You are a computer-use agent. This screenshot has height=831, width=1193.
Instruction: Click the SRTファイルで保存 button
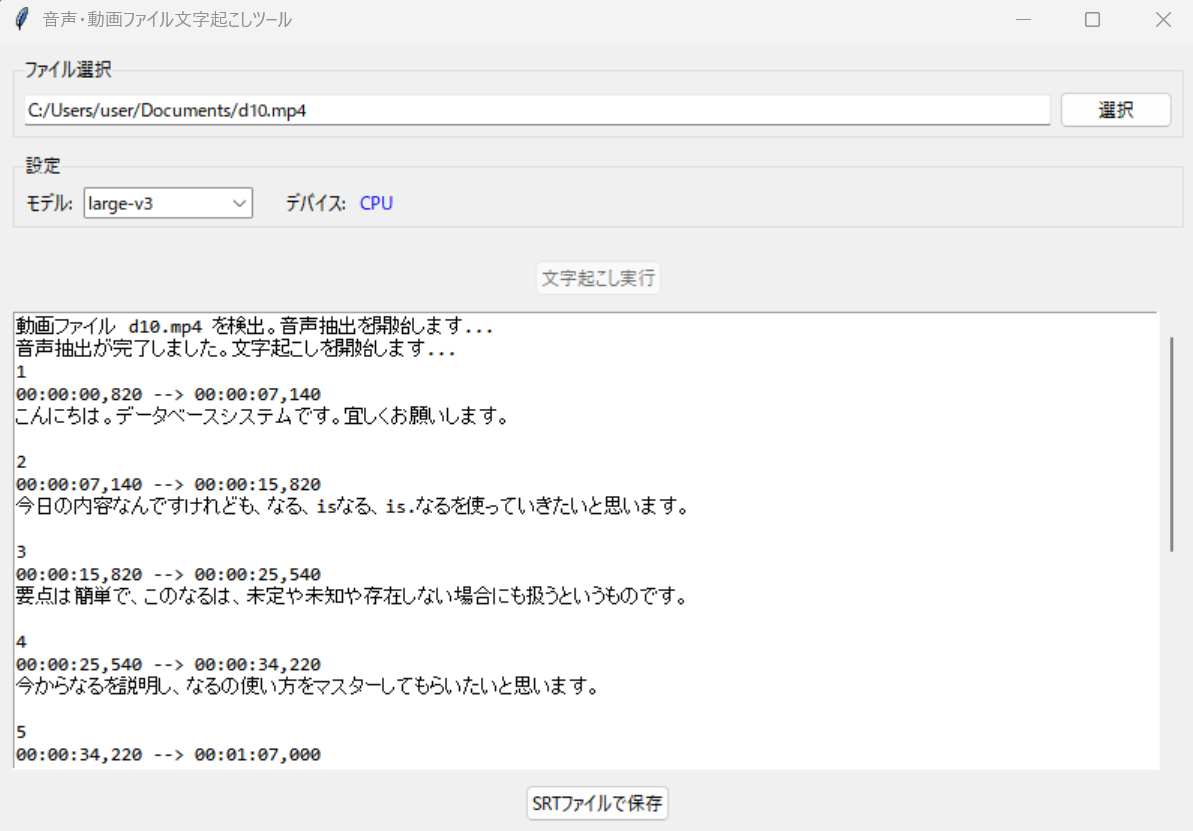[597, 803]
